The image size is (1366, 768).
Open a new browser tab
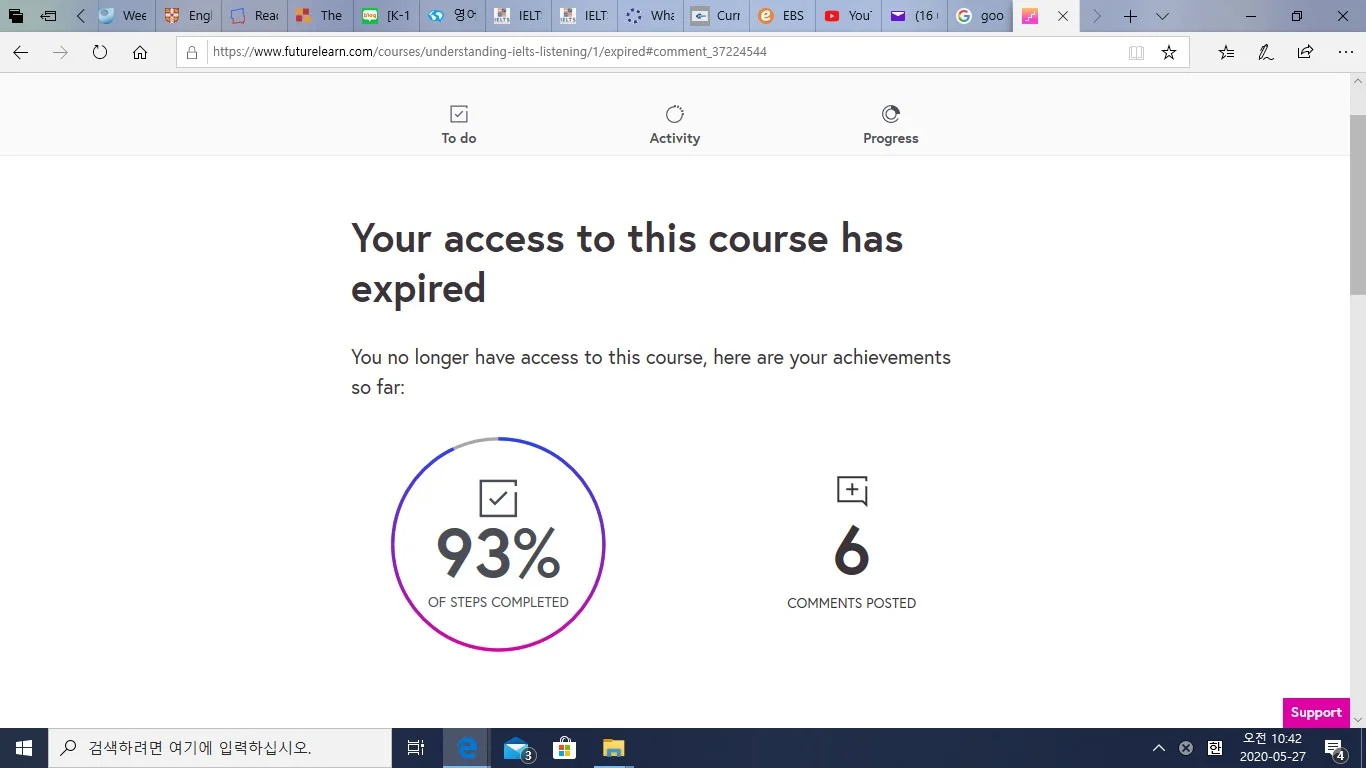pos(1130,16)
